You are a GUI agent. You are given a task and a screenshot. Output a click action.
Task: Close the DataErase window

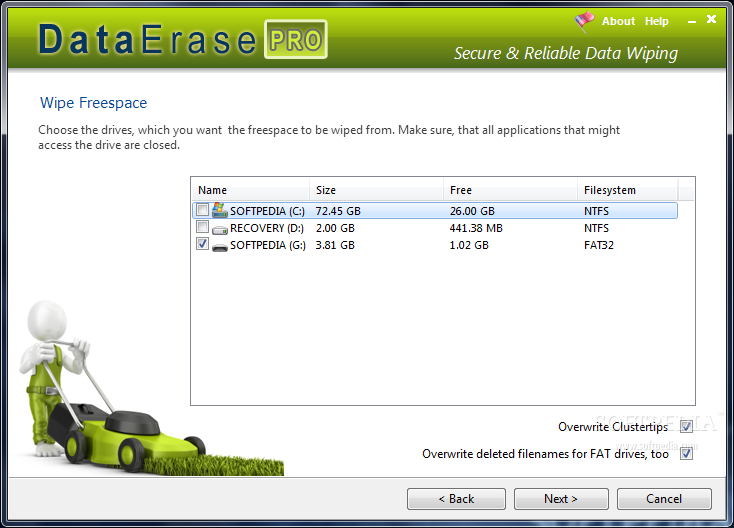coord(712,19)
